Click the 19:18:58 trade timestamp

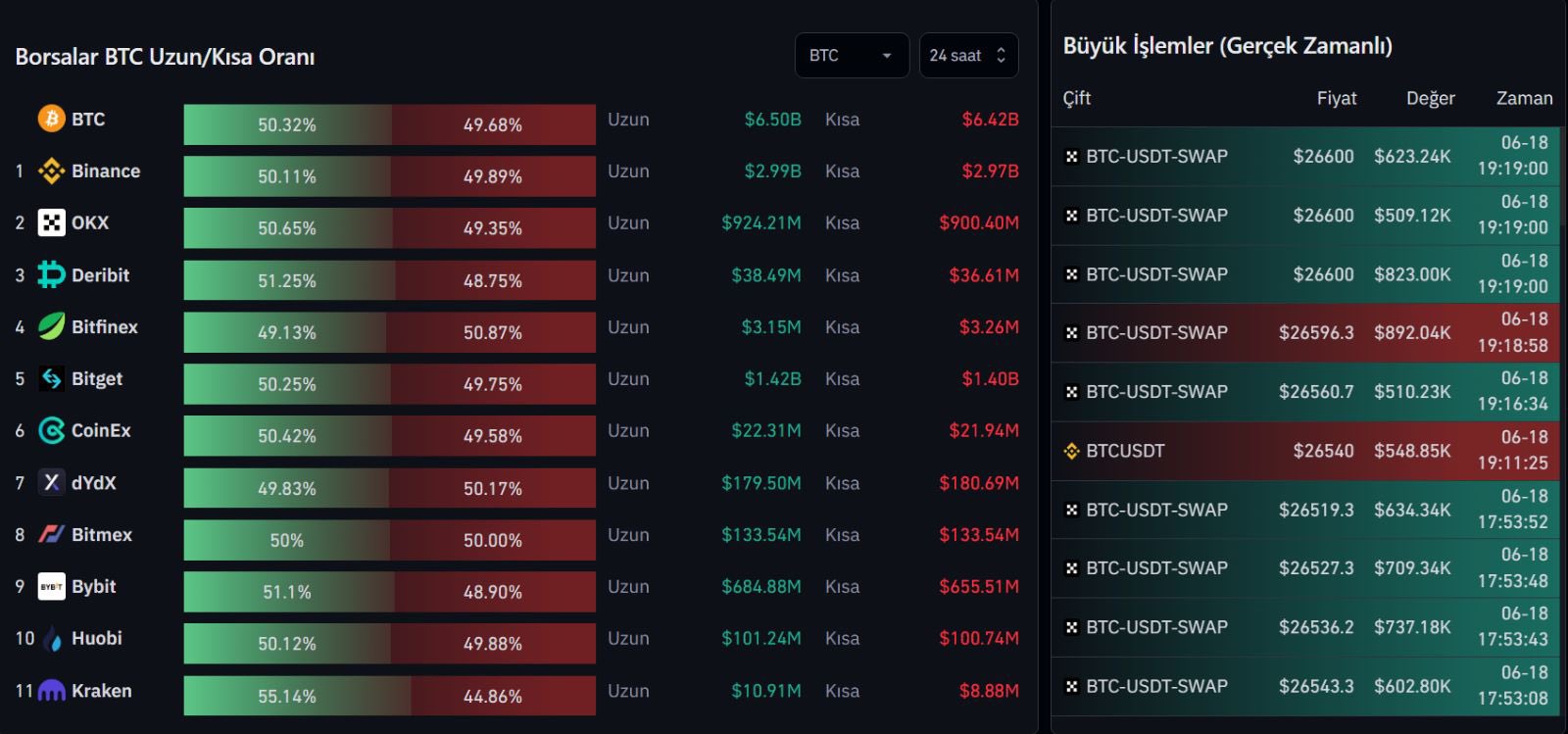(1512, 345)
